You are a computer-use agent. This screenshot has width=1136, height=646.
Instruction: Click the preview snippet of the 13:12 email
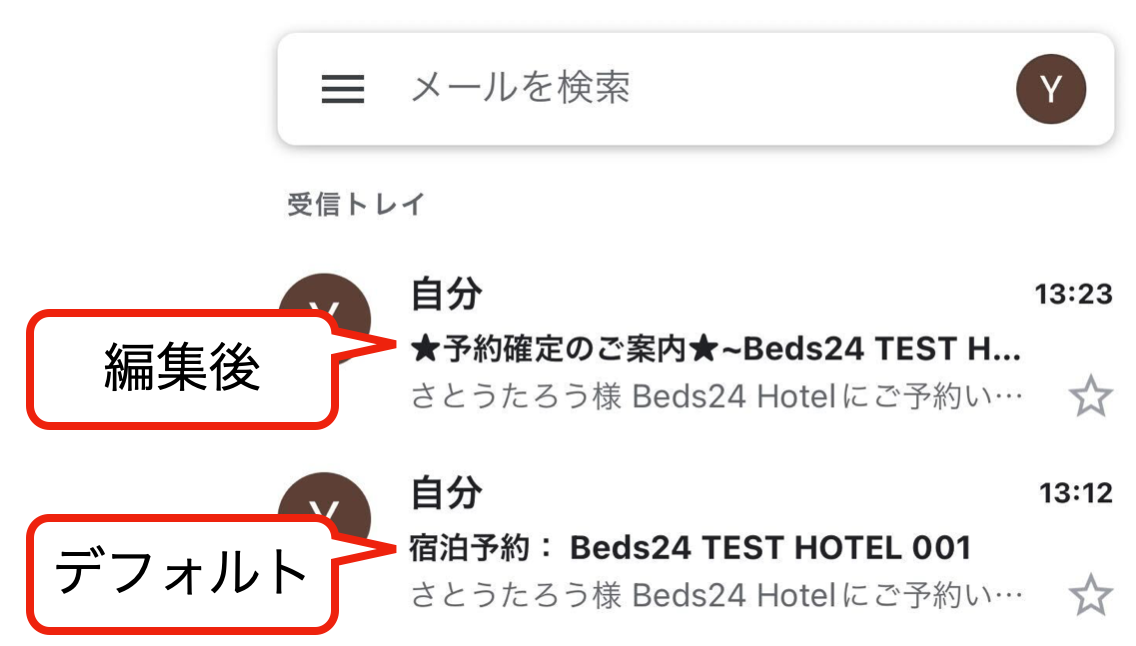(716, 597)
